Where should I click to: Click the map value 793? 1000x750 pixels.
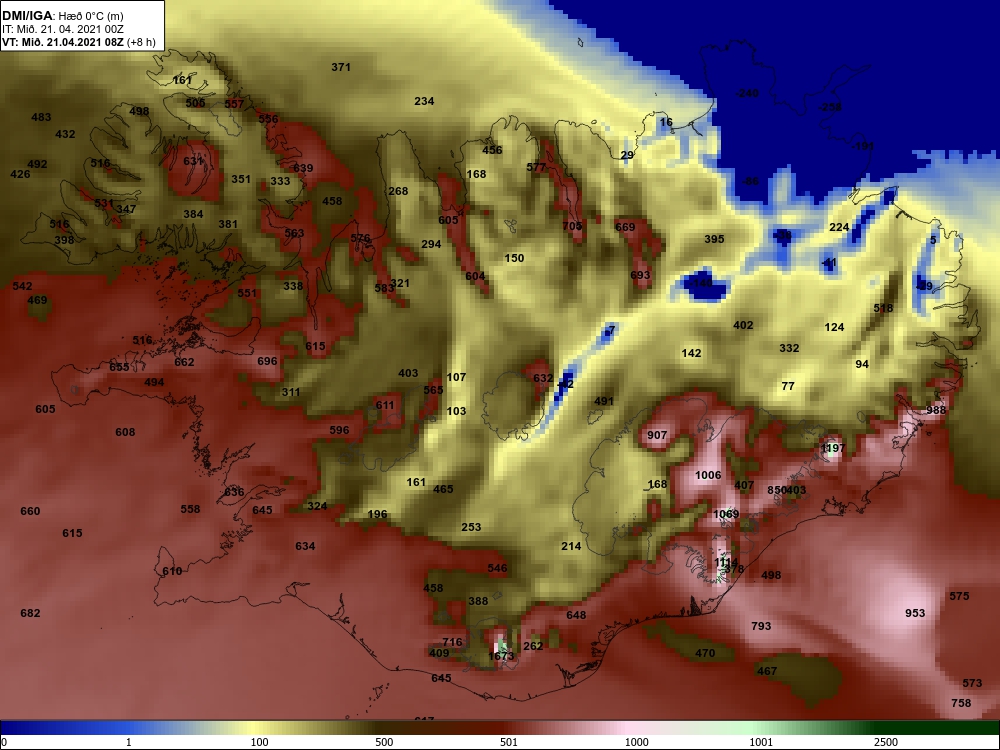click(761, 626)
